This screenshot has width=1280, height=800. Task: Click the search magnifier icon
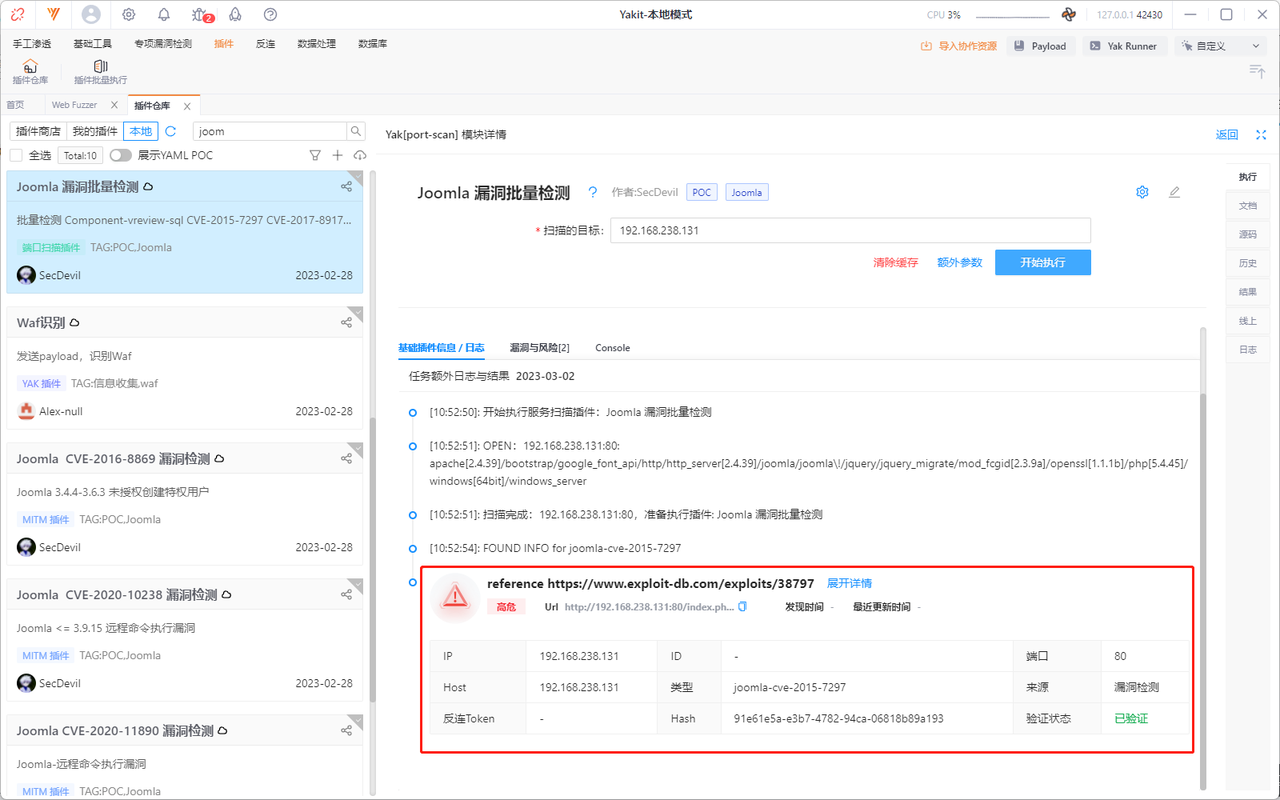pos(355,131)
